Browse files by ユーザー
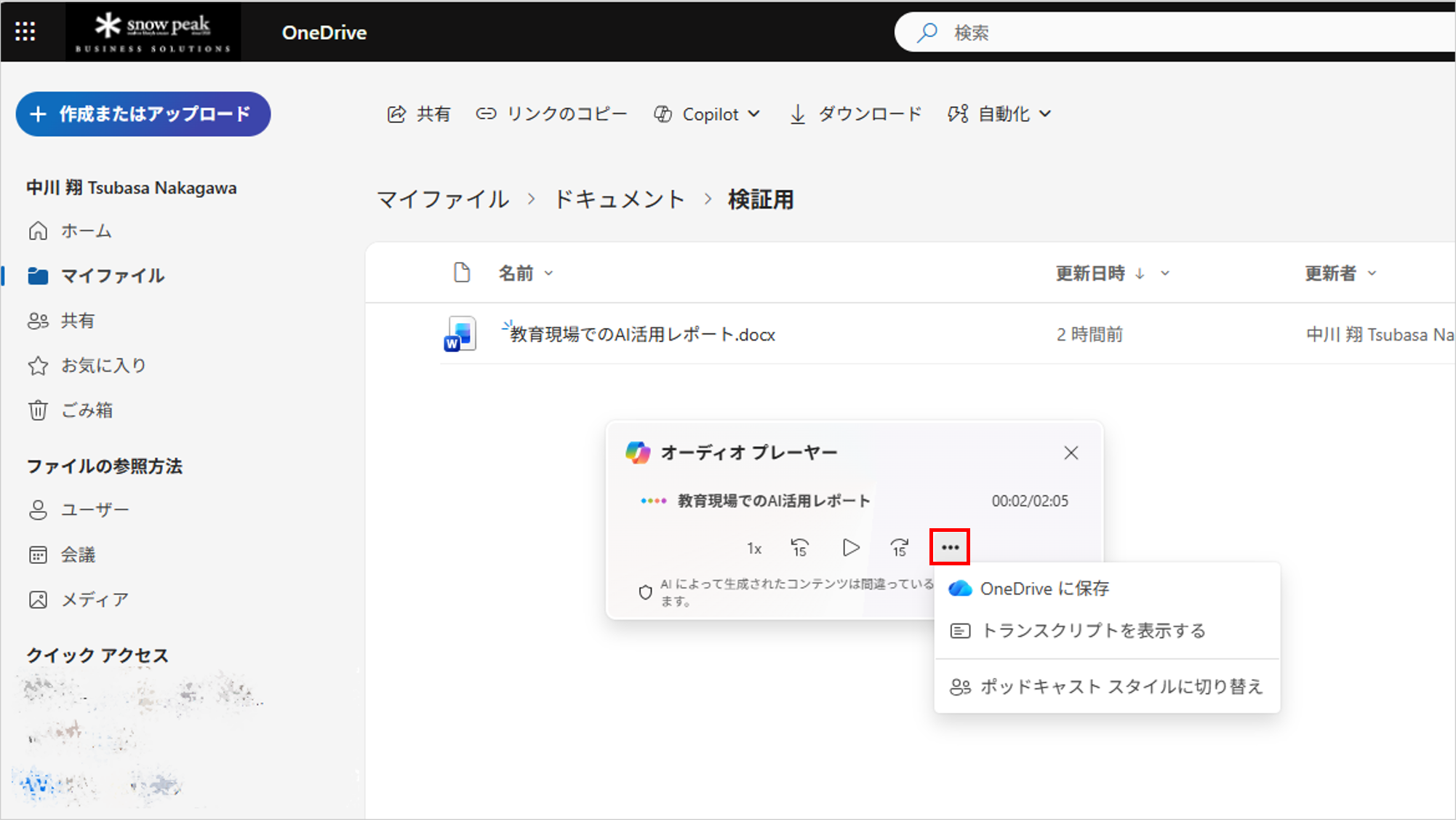Screen dimensions: 1456x820 [79, 510]
